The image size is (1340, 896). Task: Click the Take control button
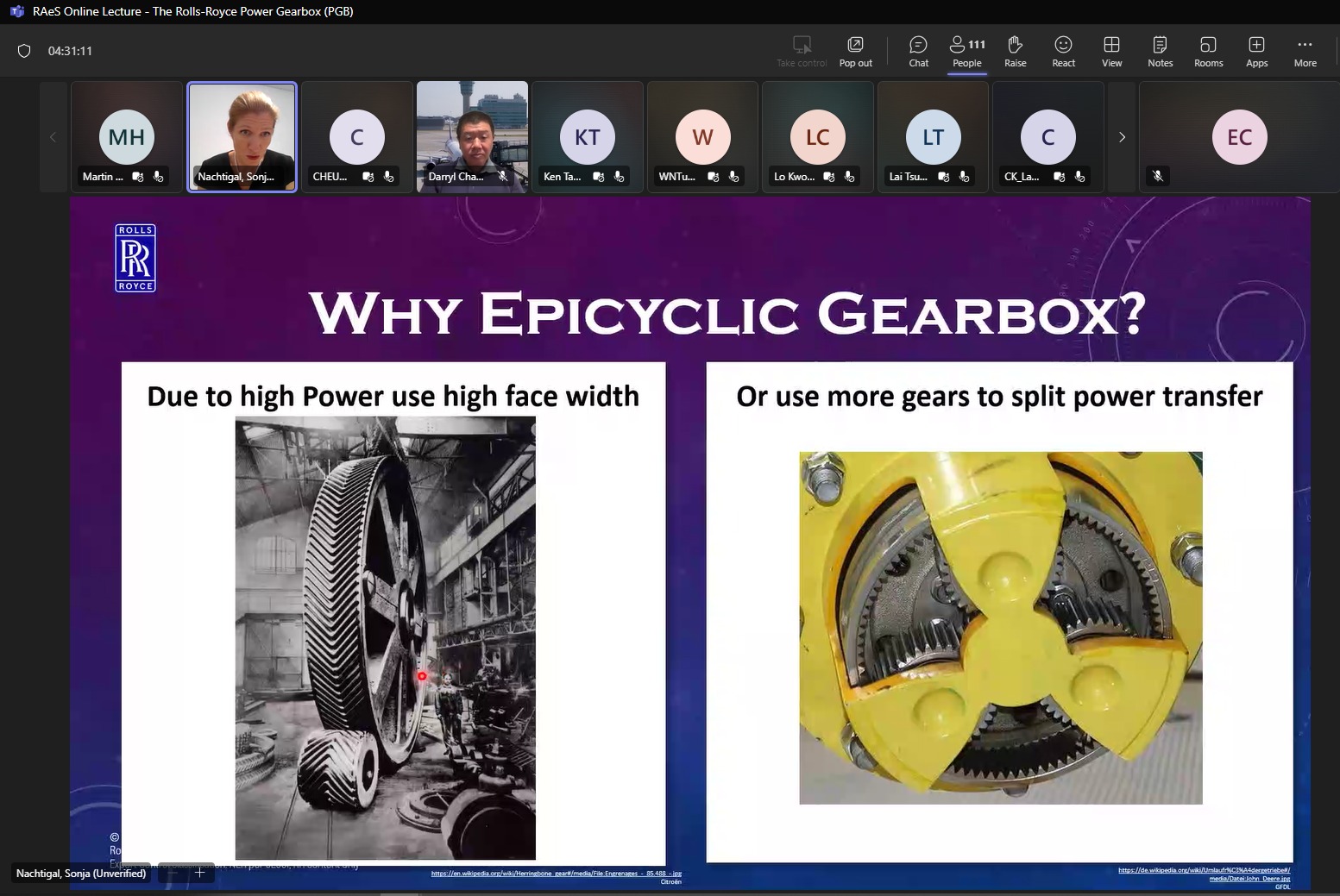coord(802,51)
